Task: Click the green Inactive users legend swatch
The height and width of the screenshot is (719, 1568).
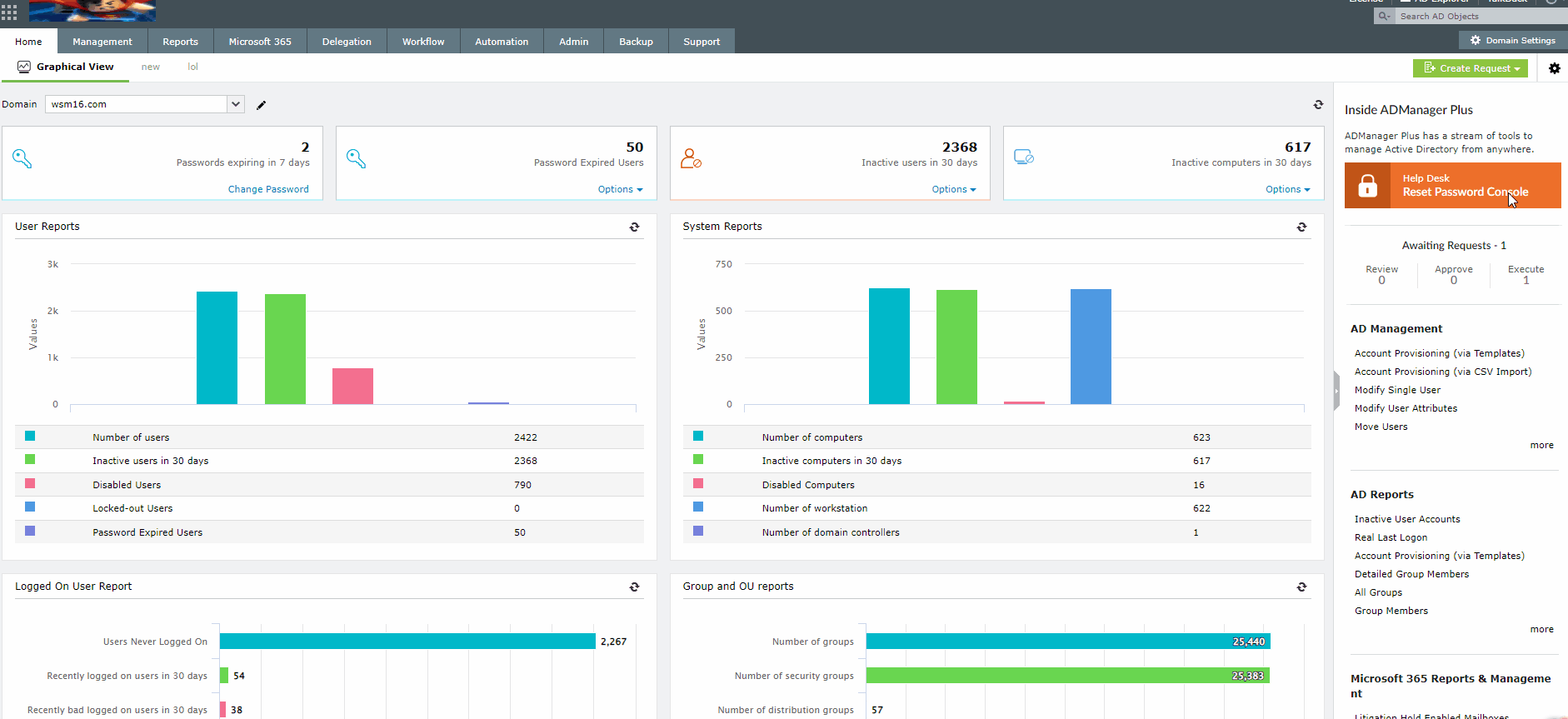Action: [x=30, y=459]
